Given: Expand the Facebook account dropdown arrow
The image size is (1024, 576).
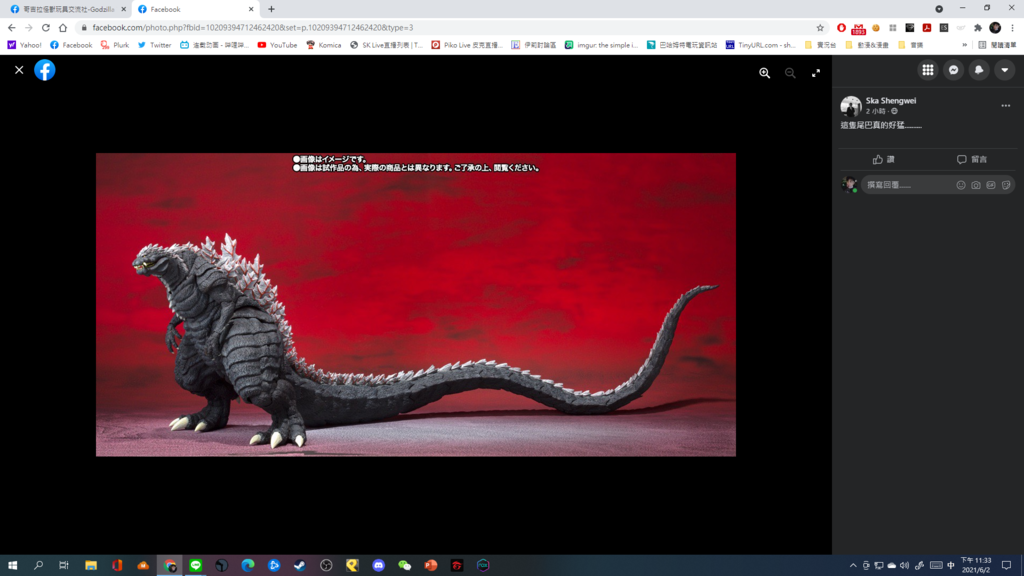Looking at the screenshot, I should pos(1004,70).
